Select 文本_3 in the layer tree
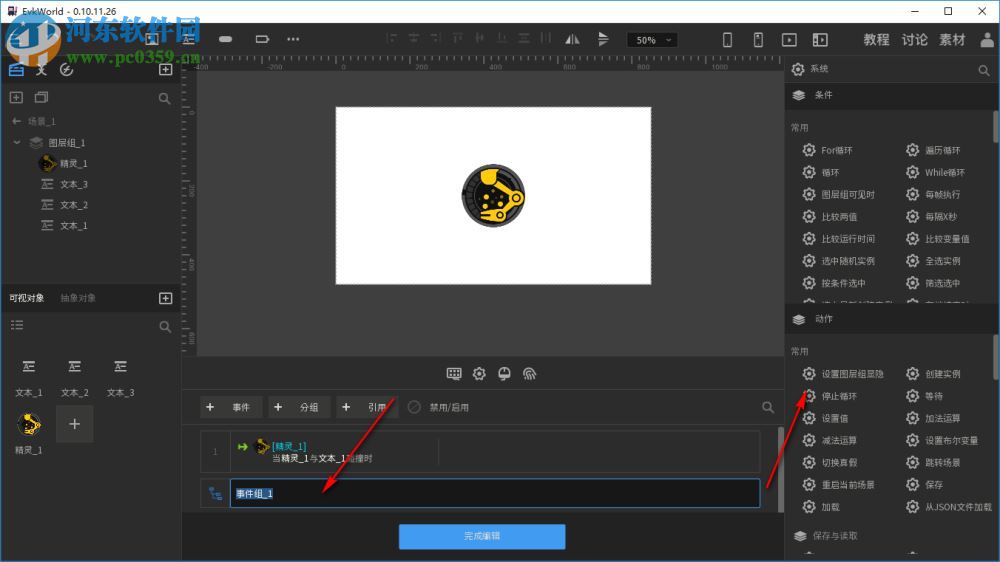The height and width of the screenshot is (562, 1000). 73,184
